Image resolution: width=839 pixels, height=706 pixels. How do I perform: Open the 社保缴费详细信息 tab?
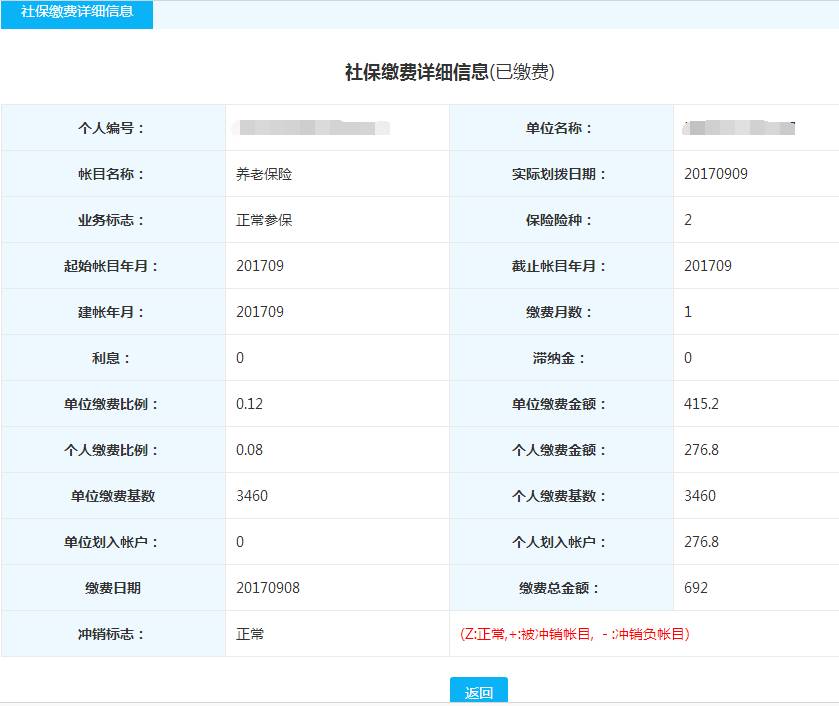[77, 13]
